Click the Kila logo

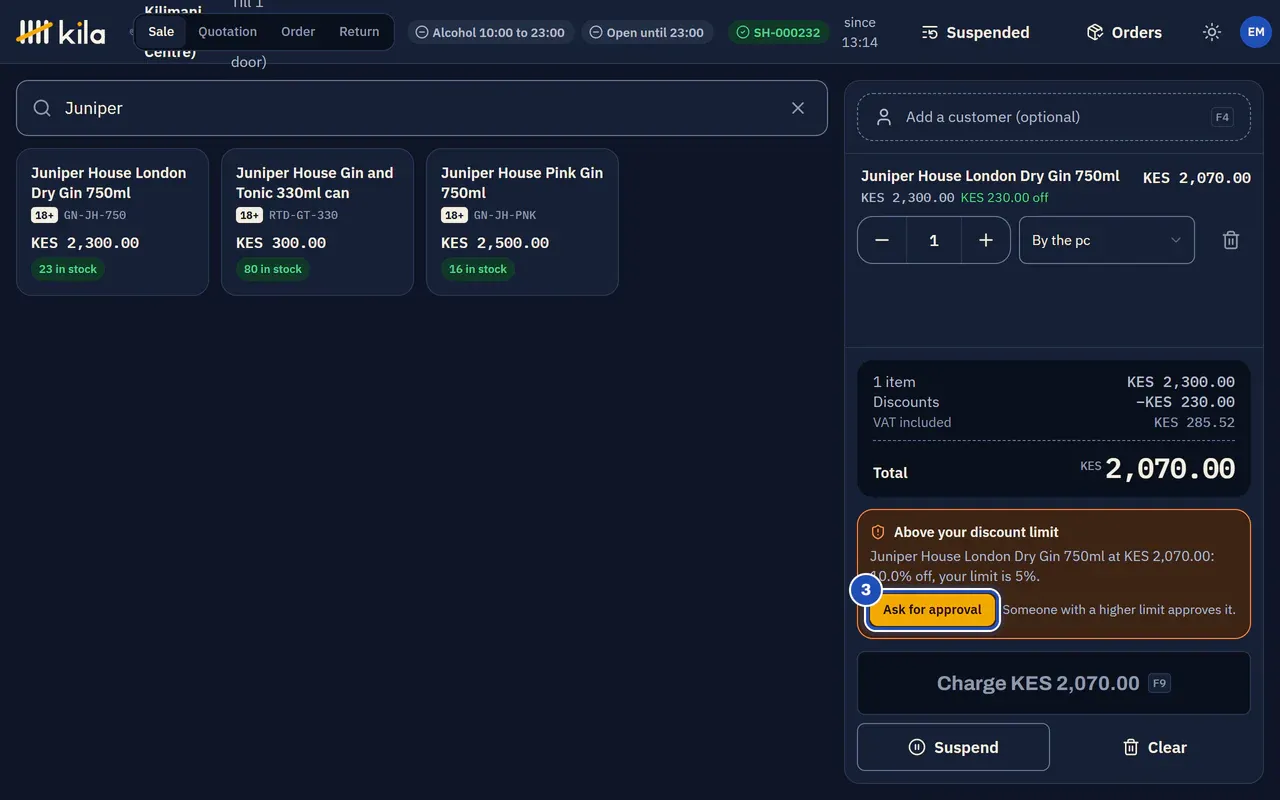61,32
